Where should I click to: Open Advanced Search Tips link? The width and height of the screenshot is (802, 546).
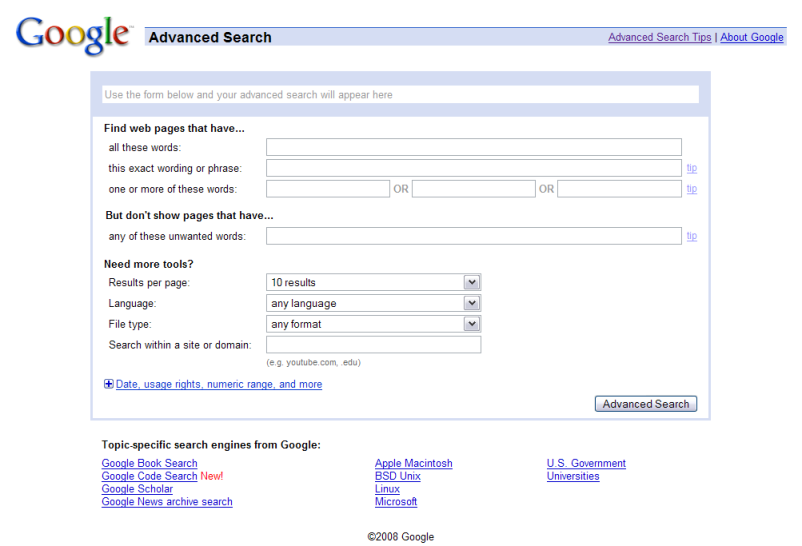tap(659, 37)
